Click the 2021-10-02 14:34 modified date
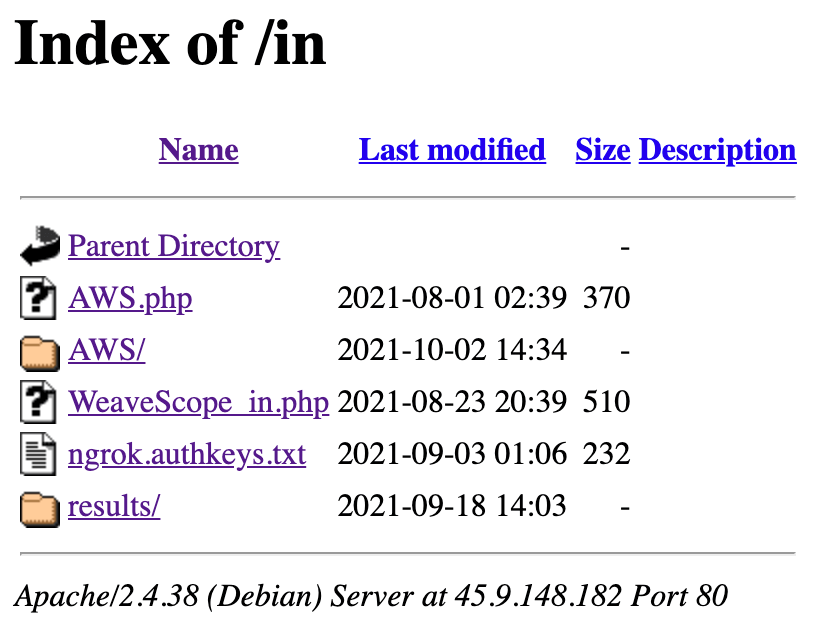Screen dimensions: 823x629 [x=452, y=350]
